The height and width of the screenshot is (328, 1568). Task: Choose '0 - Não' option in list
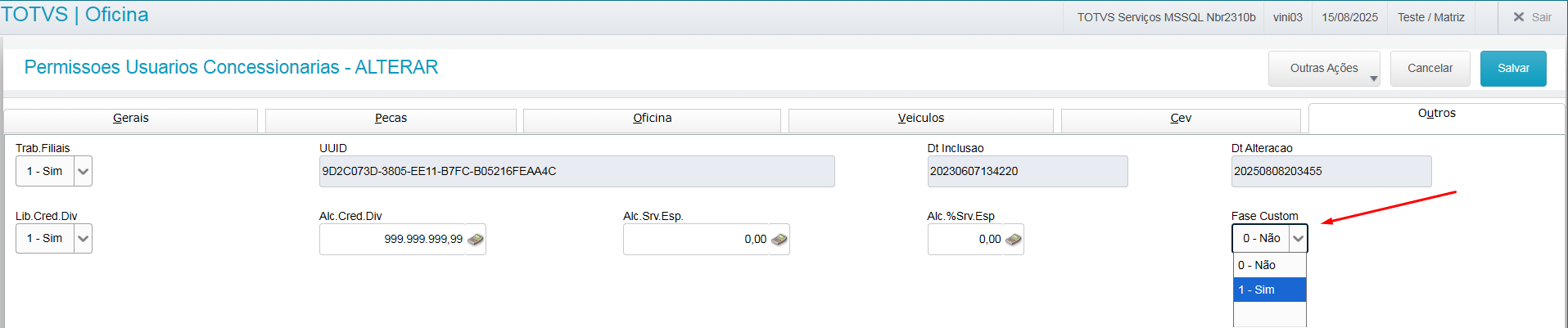coord(1269,265)
